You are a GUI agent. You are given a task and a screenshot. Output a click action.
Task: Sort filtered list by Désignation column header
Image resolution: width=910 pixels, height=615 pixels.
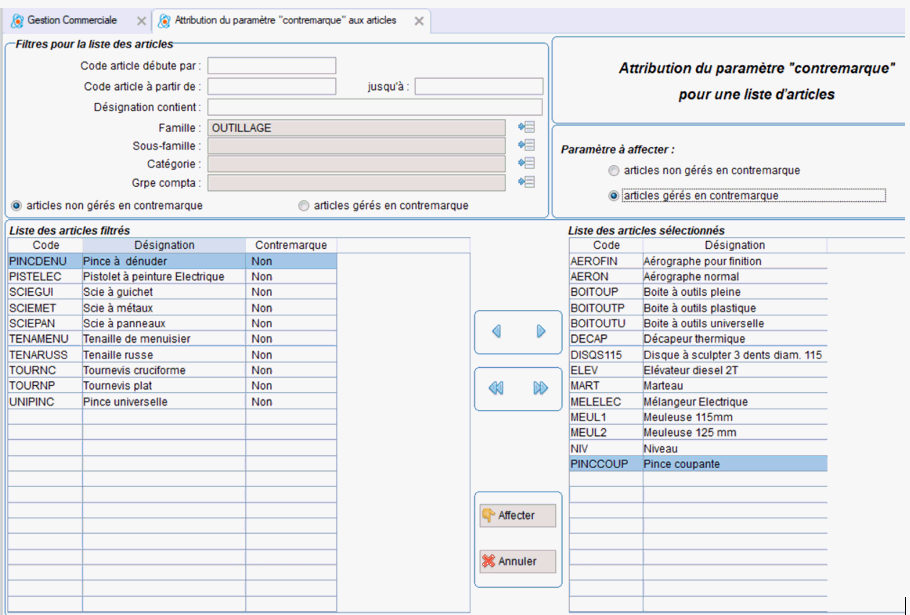pos(164,245)
